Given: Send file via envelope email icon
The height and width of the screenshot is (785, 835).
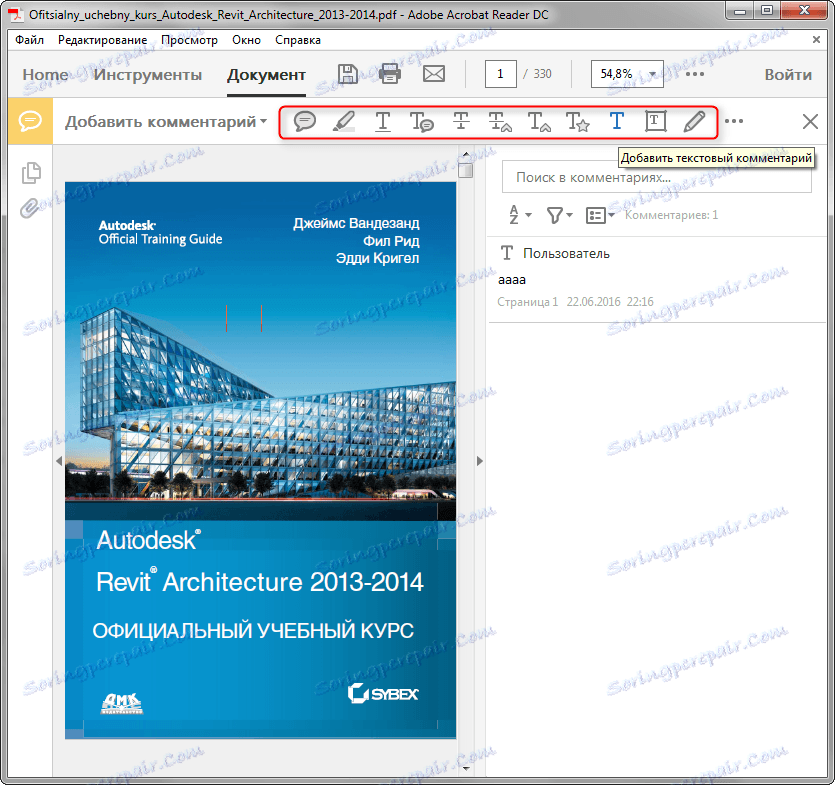Looking at the screenshot, I should tap(433, 74).
